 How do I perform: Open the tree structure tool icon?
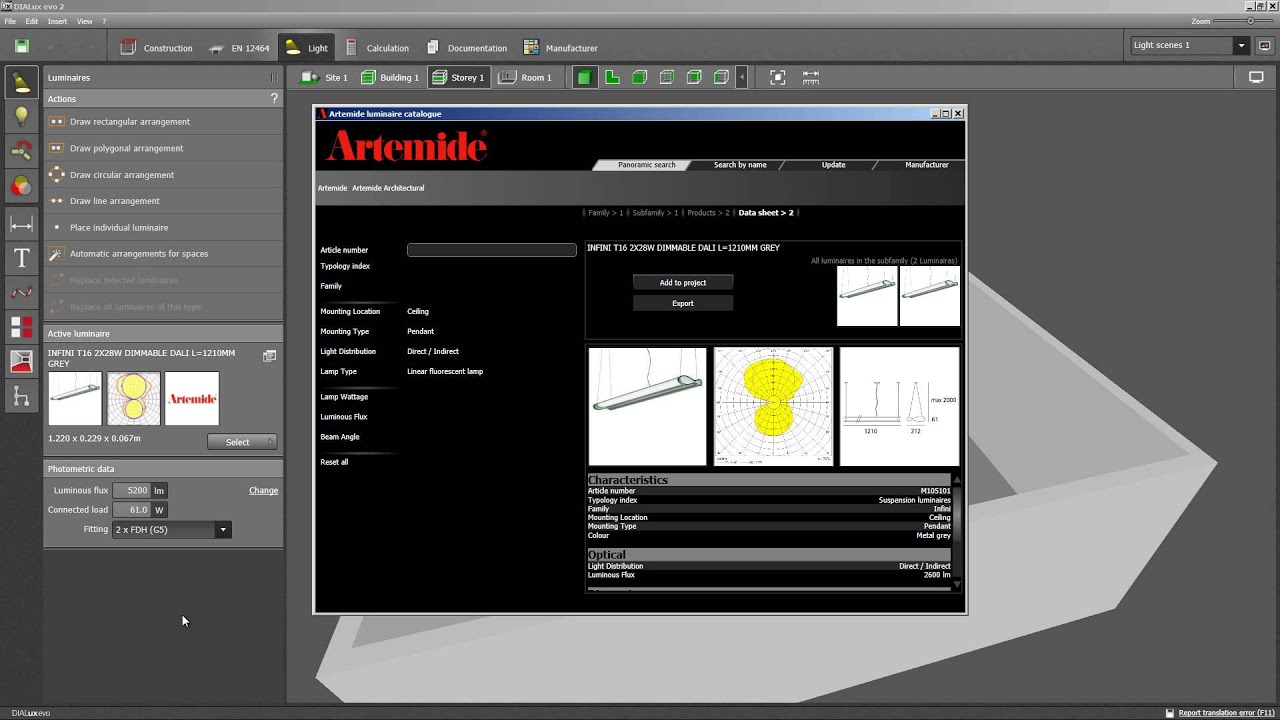[x=21, y=397]
